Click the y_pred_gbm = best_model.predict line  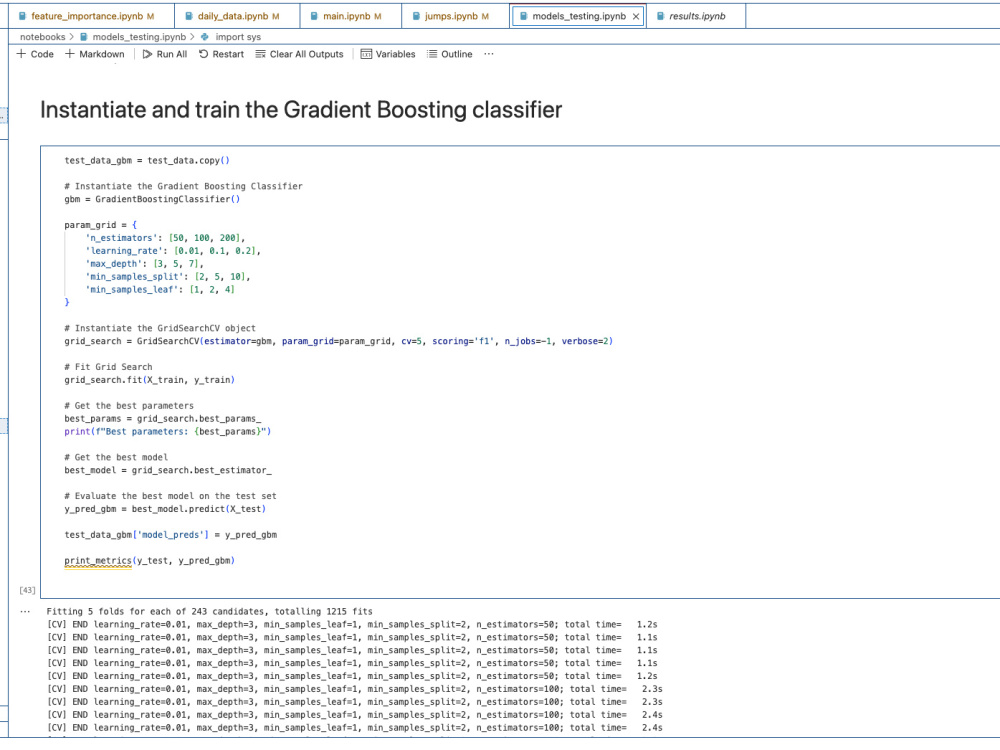pos(165,509)
